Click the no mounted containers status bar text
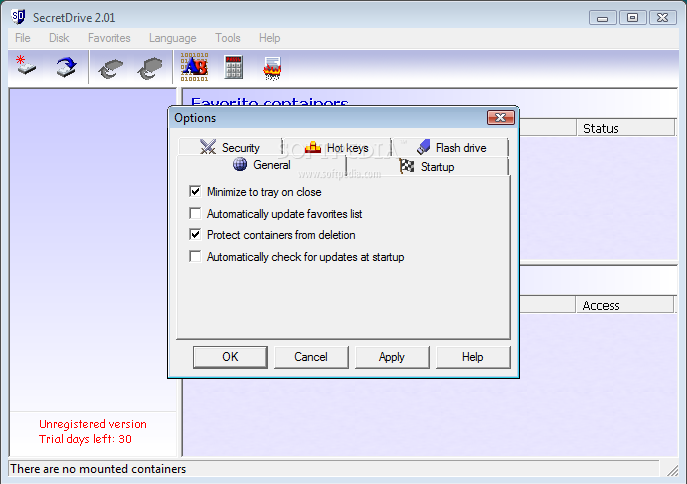Viewport: 687px width, 484px height. click(x=98, y=469)
